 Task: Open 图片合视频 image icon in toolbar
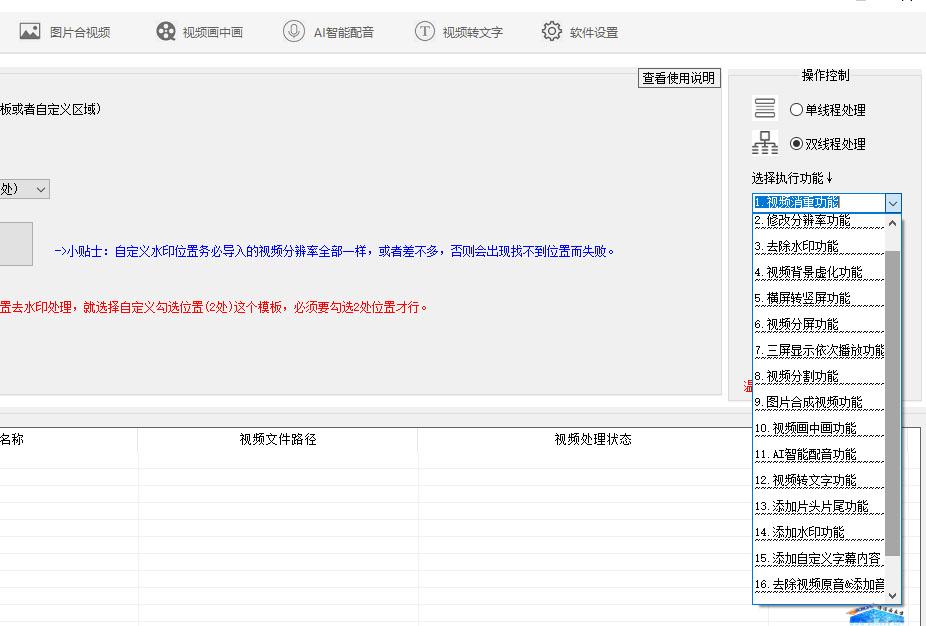pyautogui.click(x=30, y=31)
